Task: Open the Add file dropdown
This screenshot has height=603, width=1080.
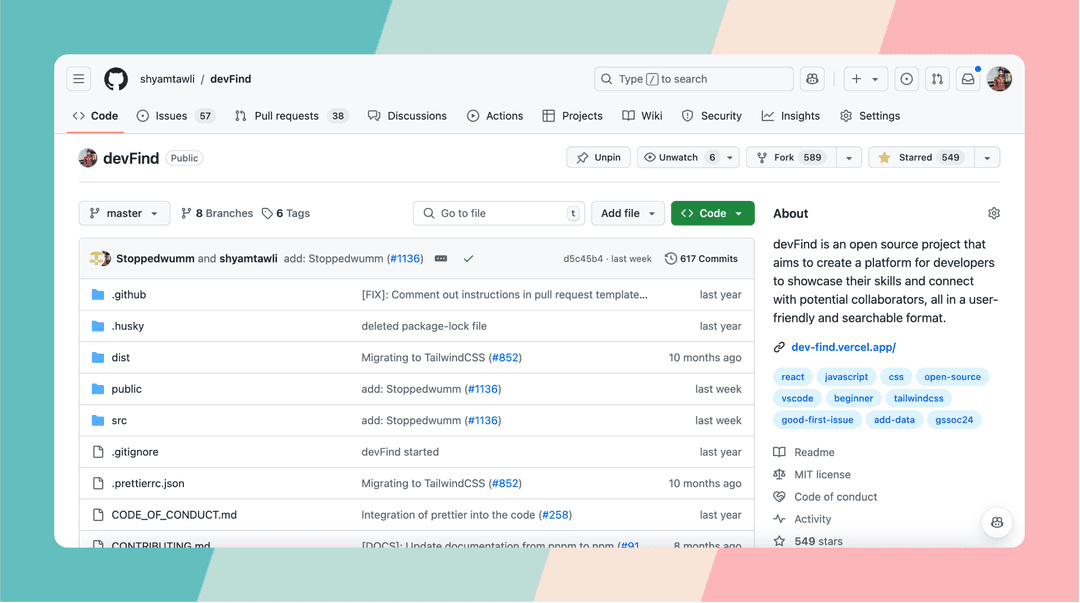Action: click(x=627, y=214)
